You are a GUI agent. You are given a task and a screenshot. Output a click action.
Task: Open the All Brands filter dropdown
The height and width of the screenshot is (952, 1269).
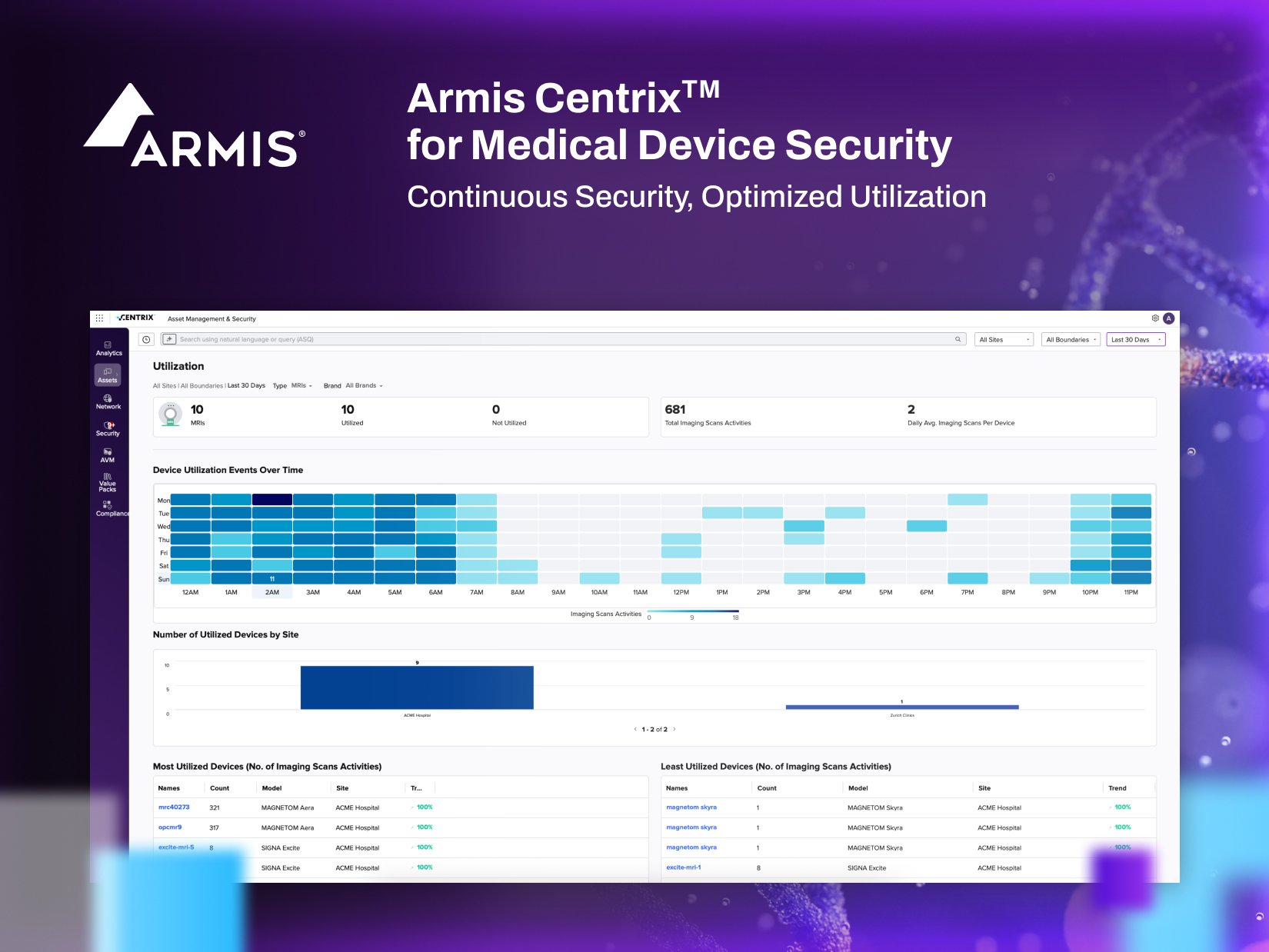pyautogui.click(x=364, y=386)
